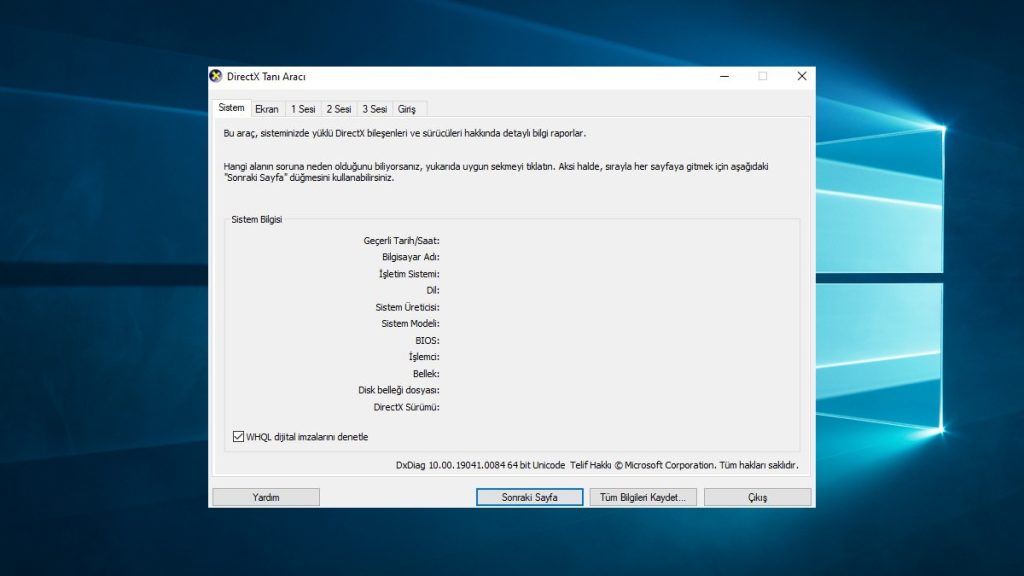Switch to the Ekran tab
The image size is (1024, 576).
coord(267,108)
